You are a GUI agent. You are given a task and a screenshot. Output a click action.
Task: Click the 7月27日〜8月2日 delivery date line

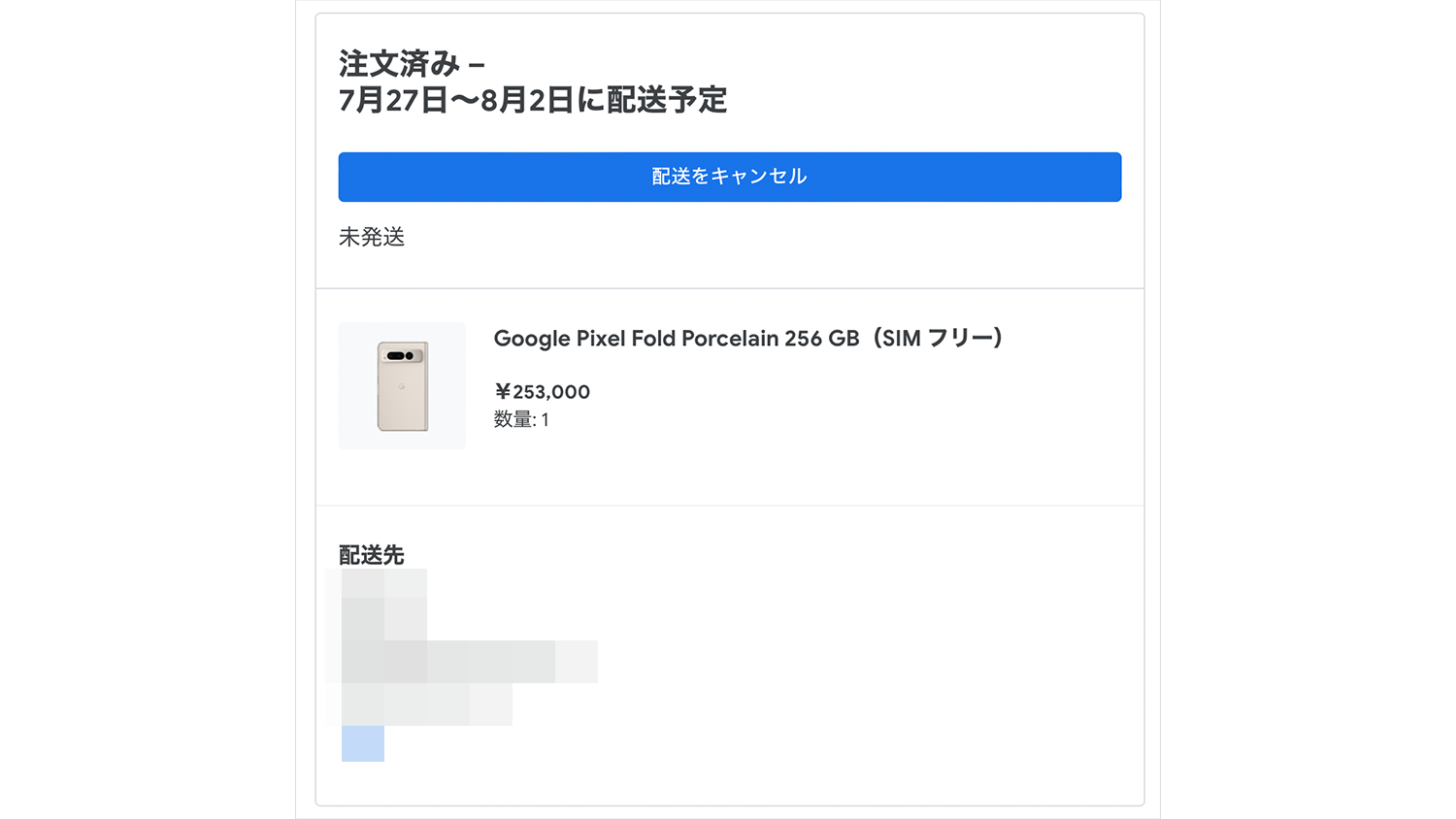456,100
